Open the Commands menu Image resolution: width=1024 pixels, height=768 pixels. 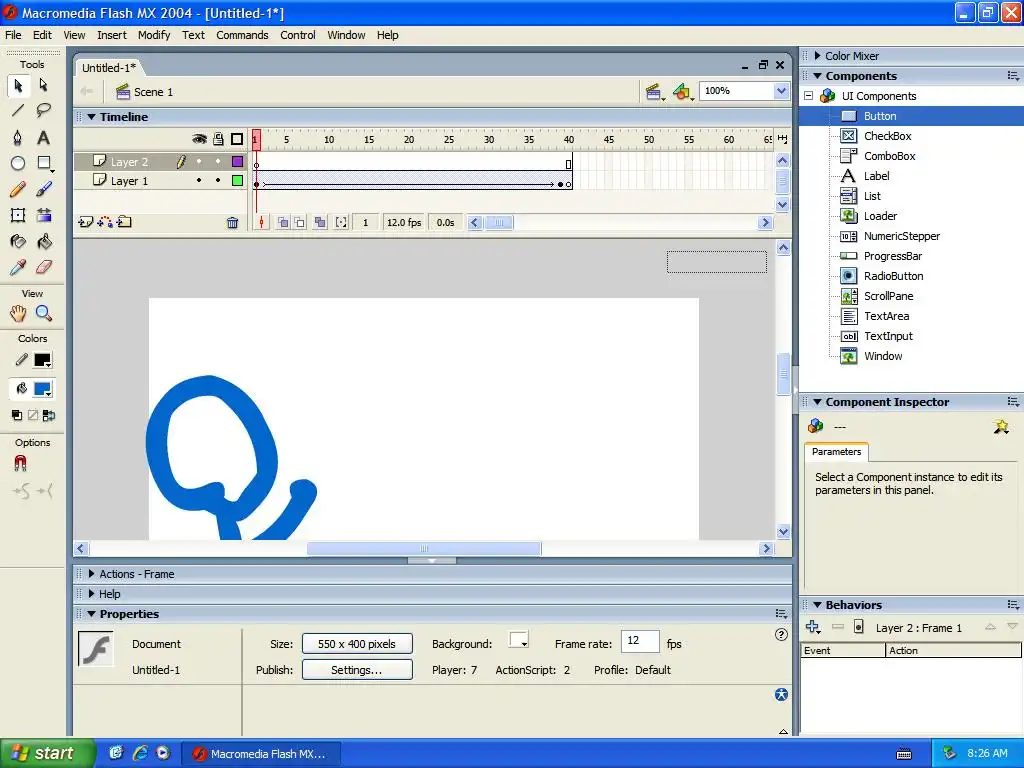click(242, 35)
